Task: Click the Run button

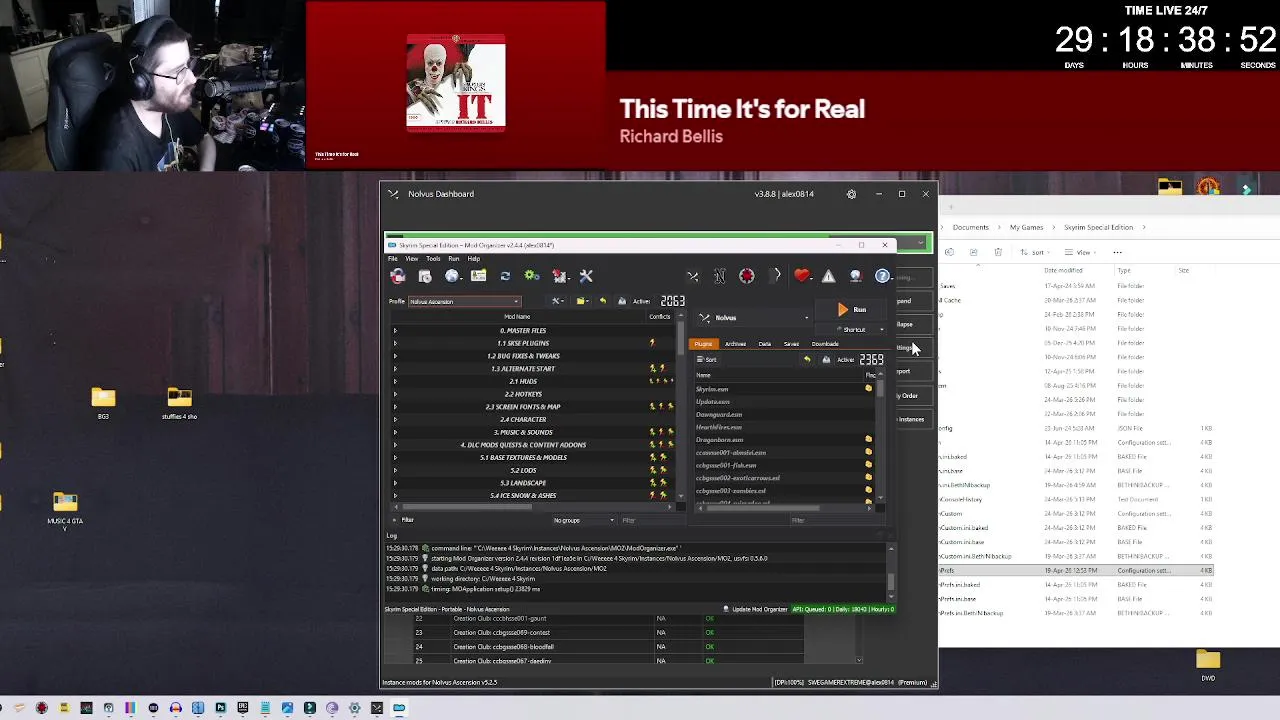Action: [853, 310]
